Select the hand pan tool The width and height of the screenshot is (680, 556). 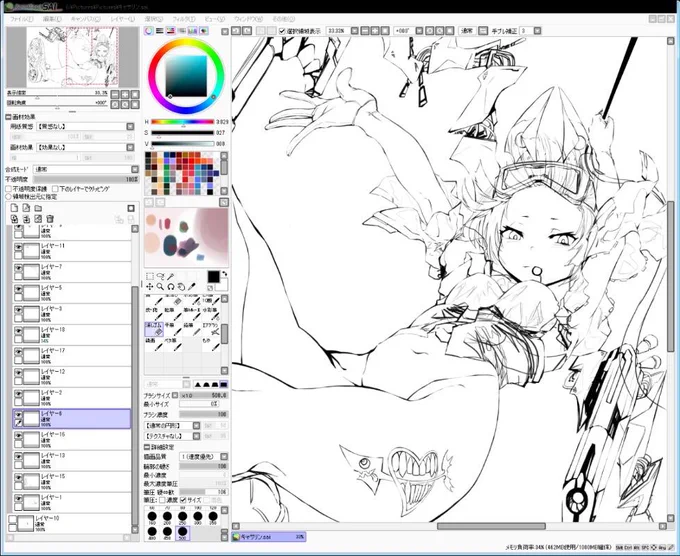coord(181,287)
